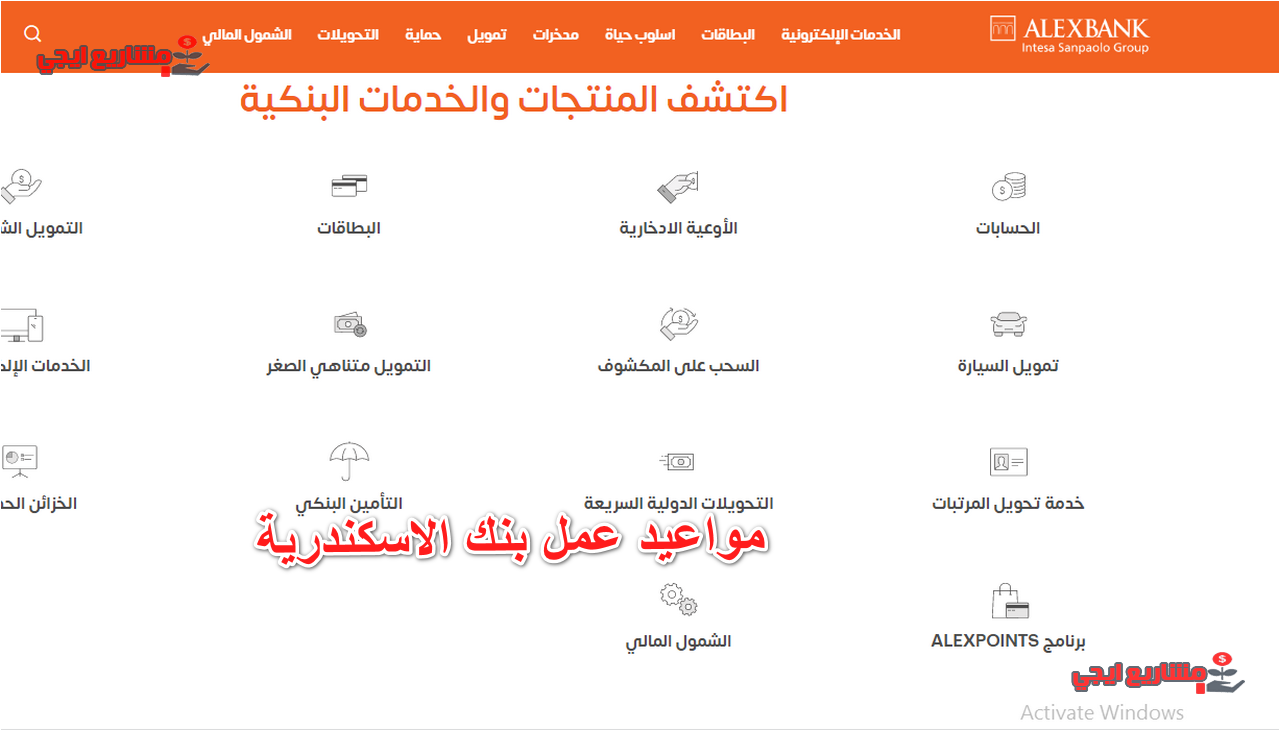Open the الخدمات الإلكترونية menu
Image resolution: width=1280 pixels, height=731 pixels.
[840, 34]
